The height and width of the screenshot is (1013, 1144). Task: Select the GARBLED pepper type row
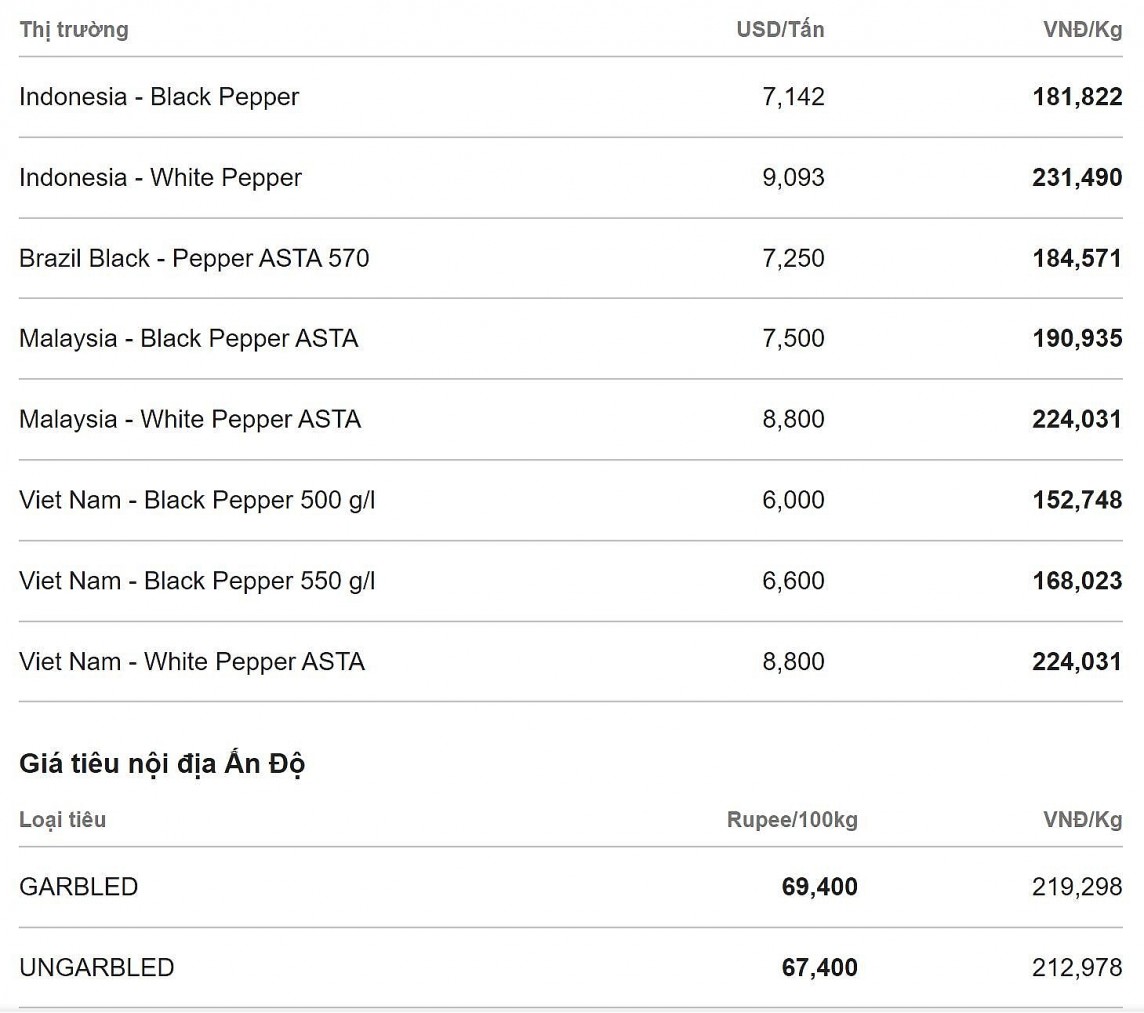click(78, 887)
